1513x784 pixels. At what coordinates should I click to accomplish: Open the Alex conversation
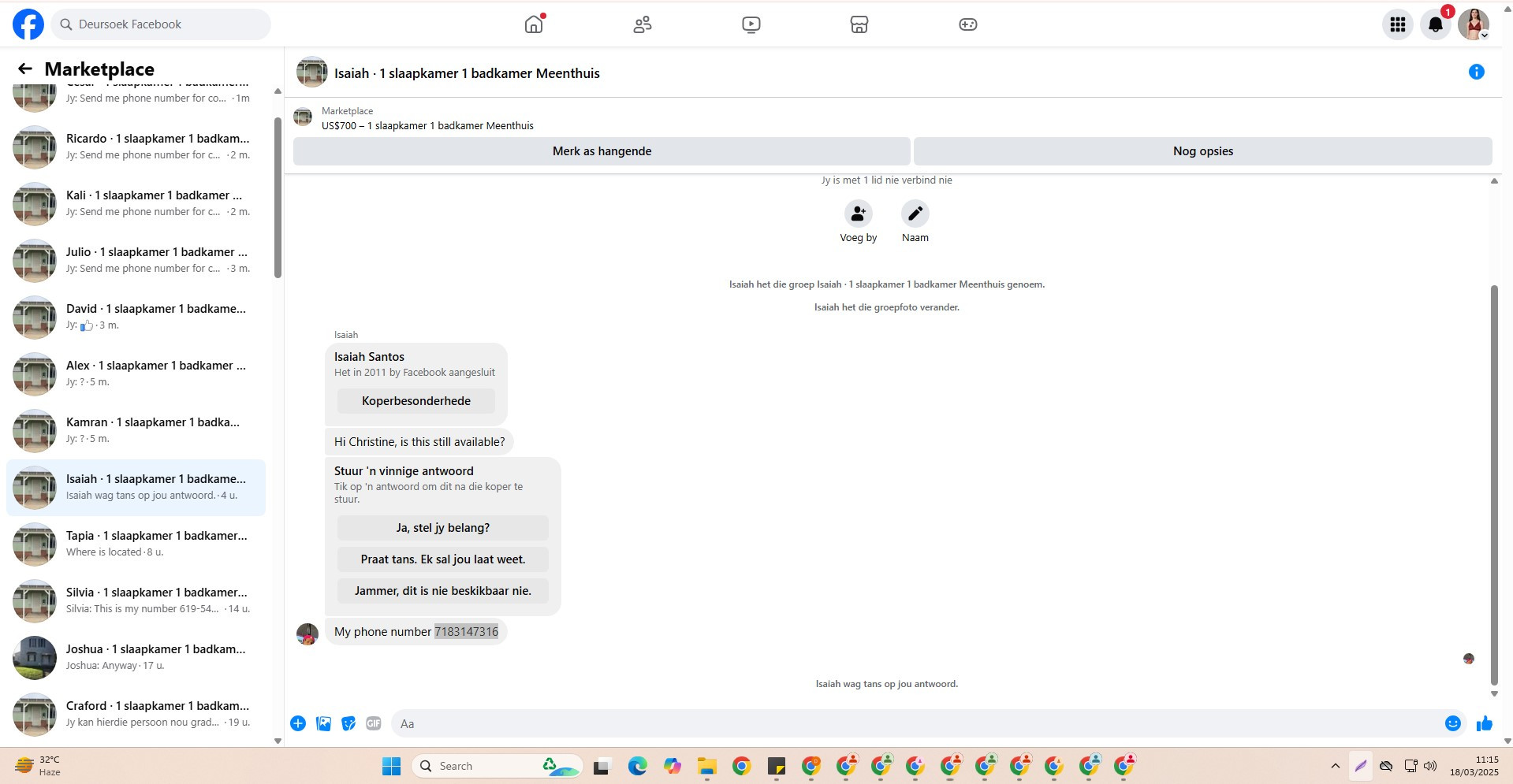pos(136,374)
